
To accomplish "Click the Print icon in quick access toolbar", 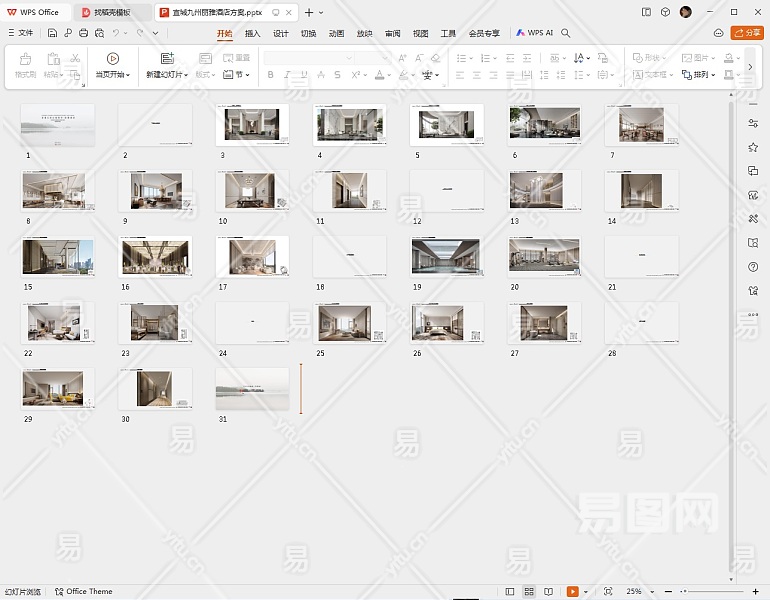I will (x=83, y=33).
